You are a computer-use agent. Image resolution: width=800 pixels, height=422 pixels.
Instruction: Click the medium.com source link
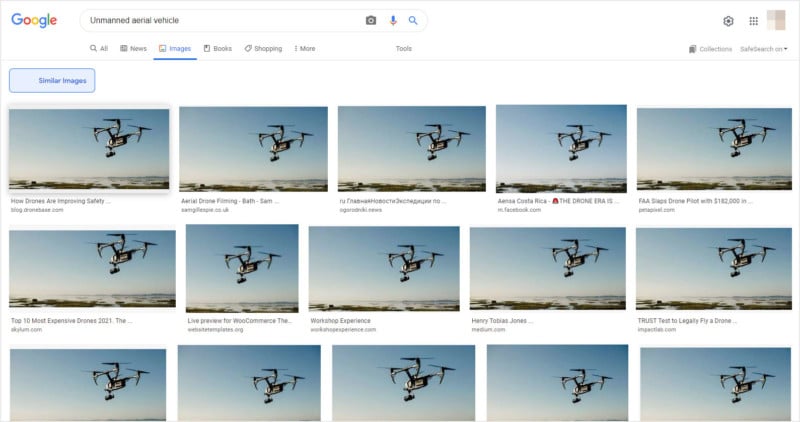(x=488, y=330)
